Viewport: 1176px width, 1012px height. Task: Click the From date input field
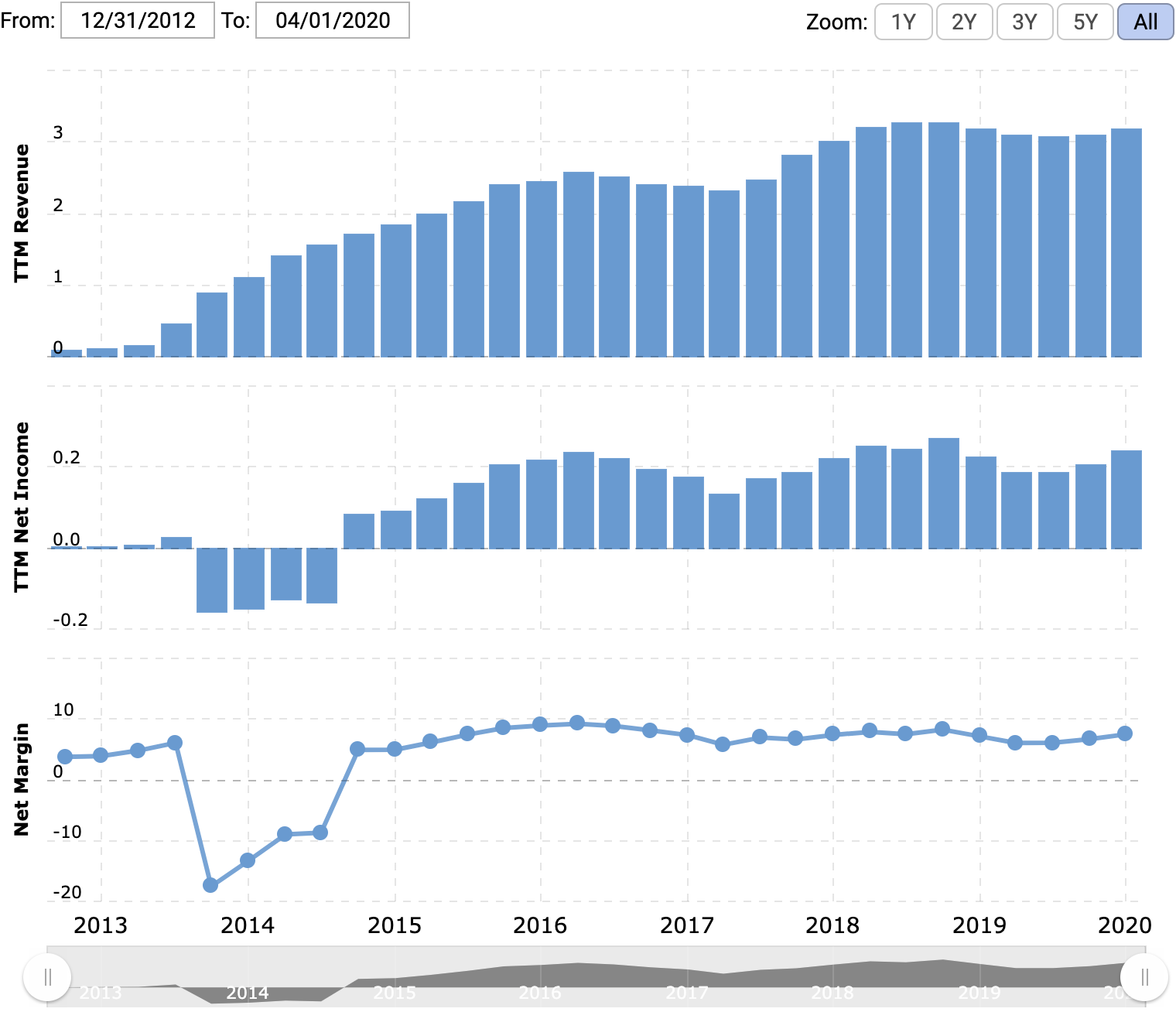[138, 20]
